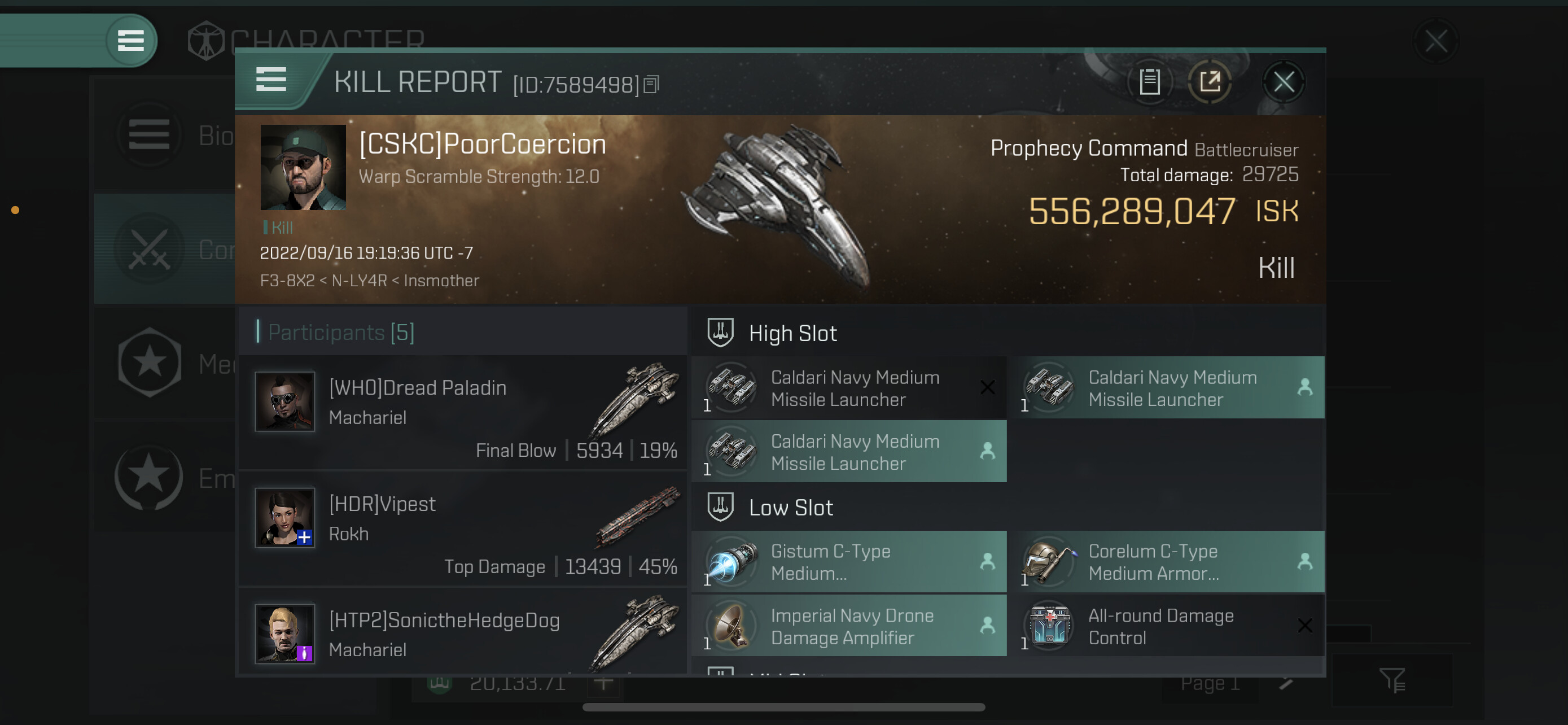The height and width of the screenshot is (725, 1568).
Task: Close the Kill Report window
Action: (x=1283, y=81)
